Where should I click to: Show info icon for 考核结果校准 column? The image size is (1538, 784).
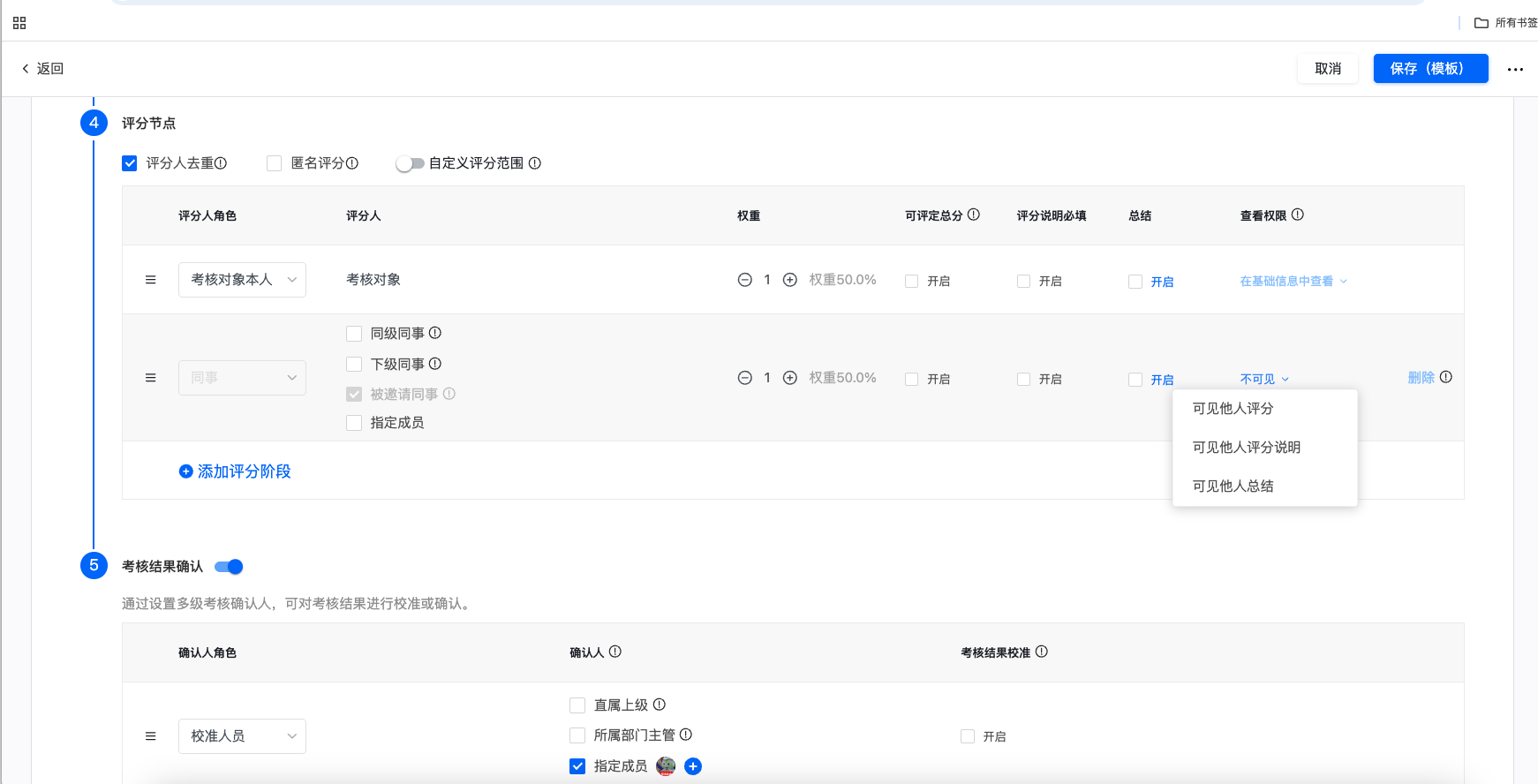(1042, 652)
